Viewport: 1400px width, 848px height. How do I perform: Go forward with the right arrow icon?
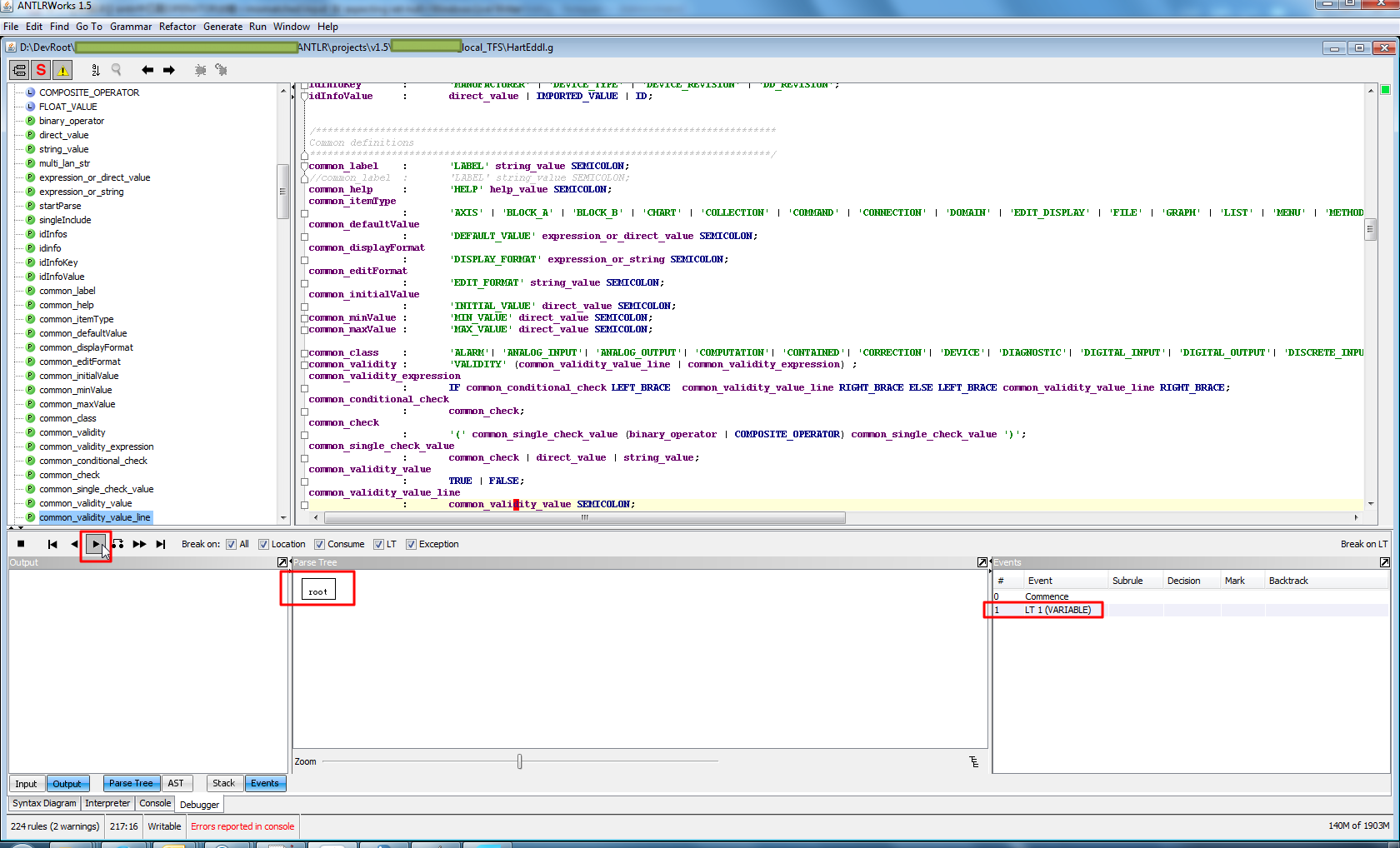169,70
